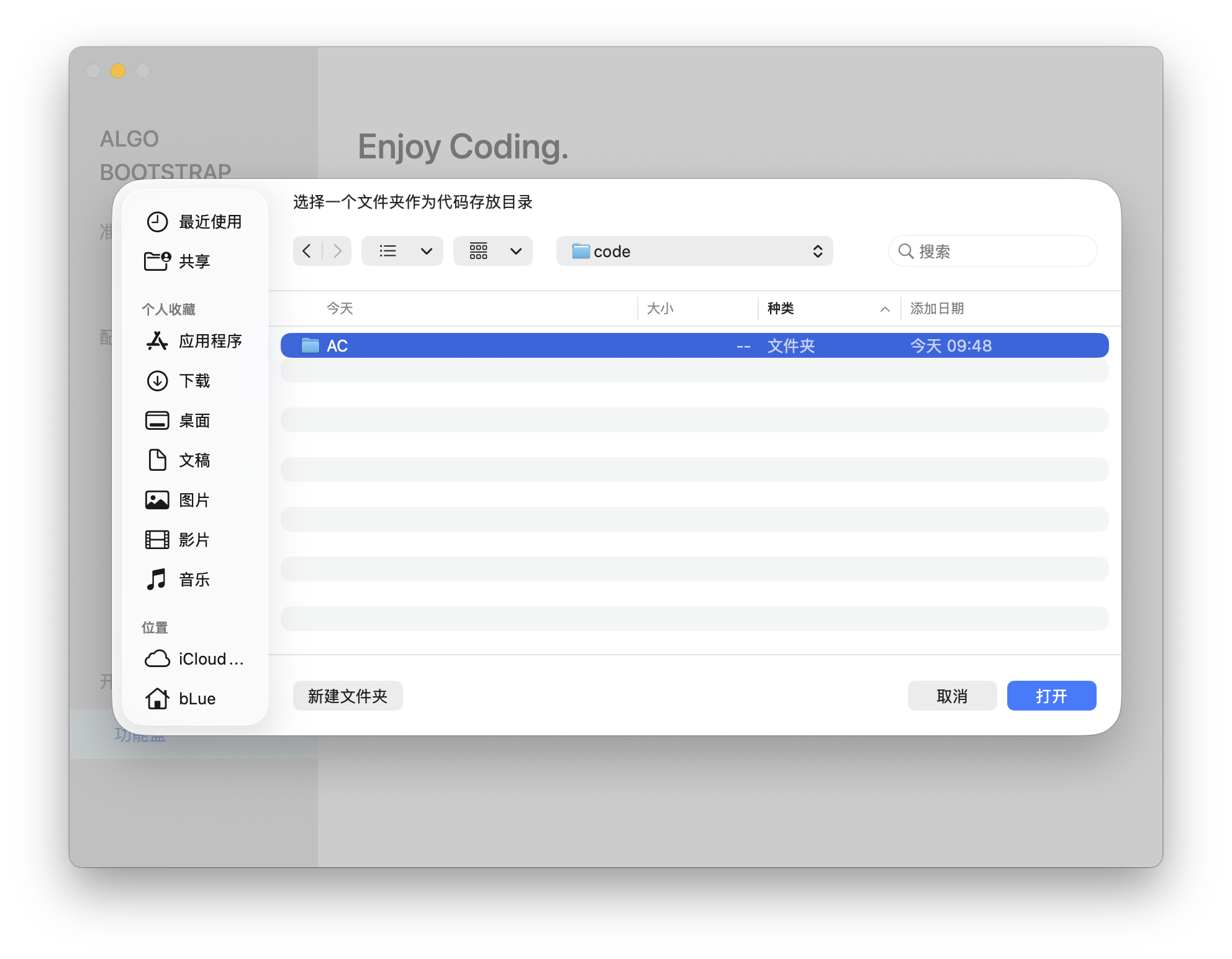Screen dimensions: 1232x959
Task: Click the Cancel button
Action: [952, 696]
